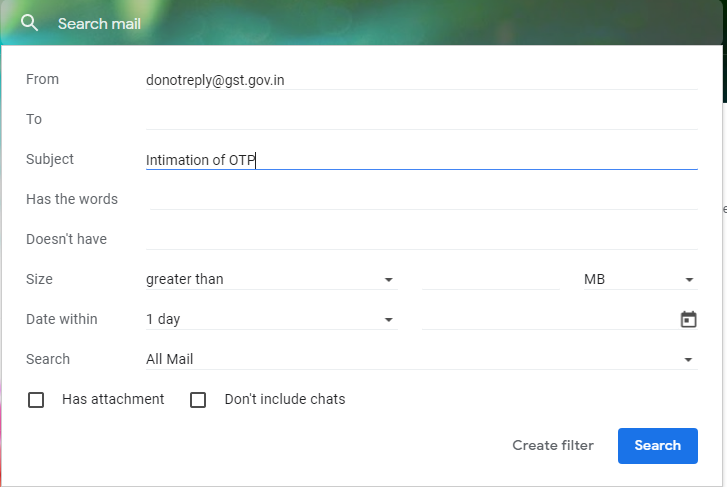This screenshot has height=487, width=727.
Task: Click the search magnifier icon
Action: pyautogui.click(x=30, y=23)
